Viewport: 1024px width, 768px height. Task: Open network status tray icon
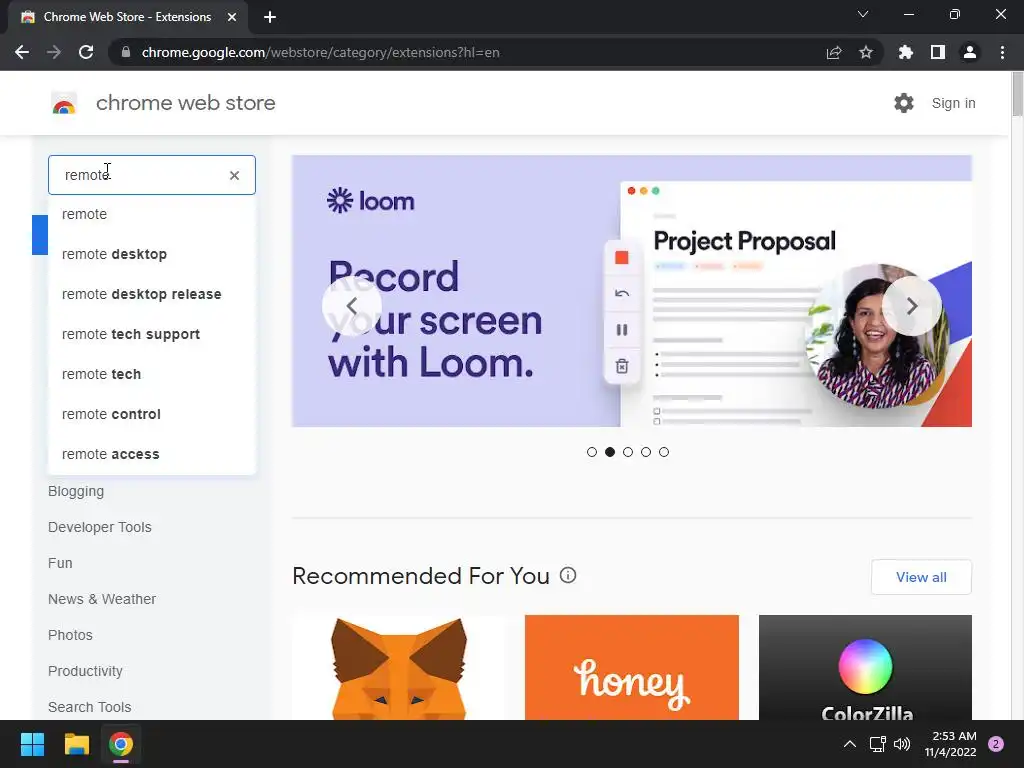click(x=877, y=744)
